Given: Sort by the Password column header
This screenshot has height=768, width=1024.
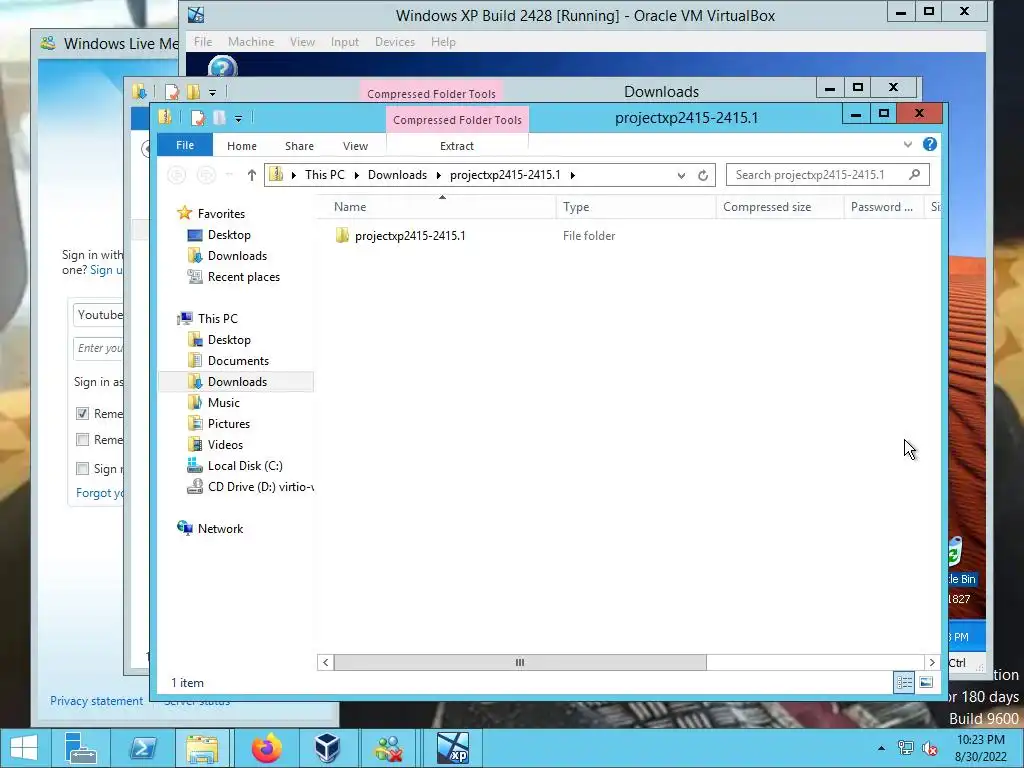Looking at the screenshot, I should coord(884,207).
